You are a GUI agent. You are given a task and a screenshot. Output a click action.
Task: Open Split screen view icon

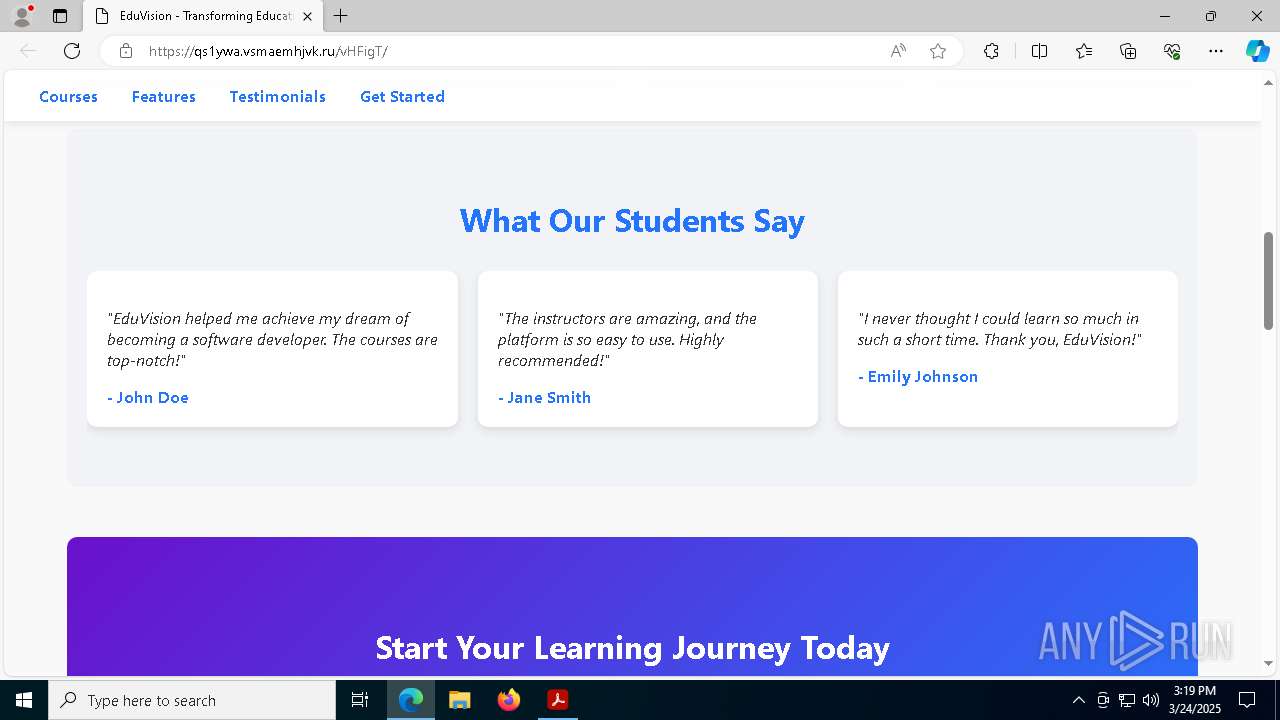1039,51
